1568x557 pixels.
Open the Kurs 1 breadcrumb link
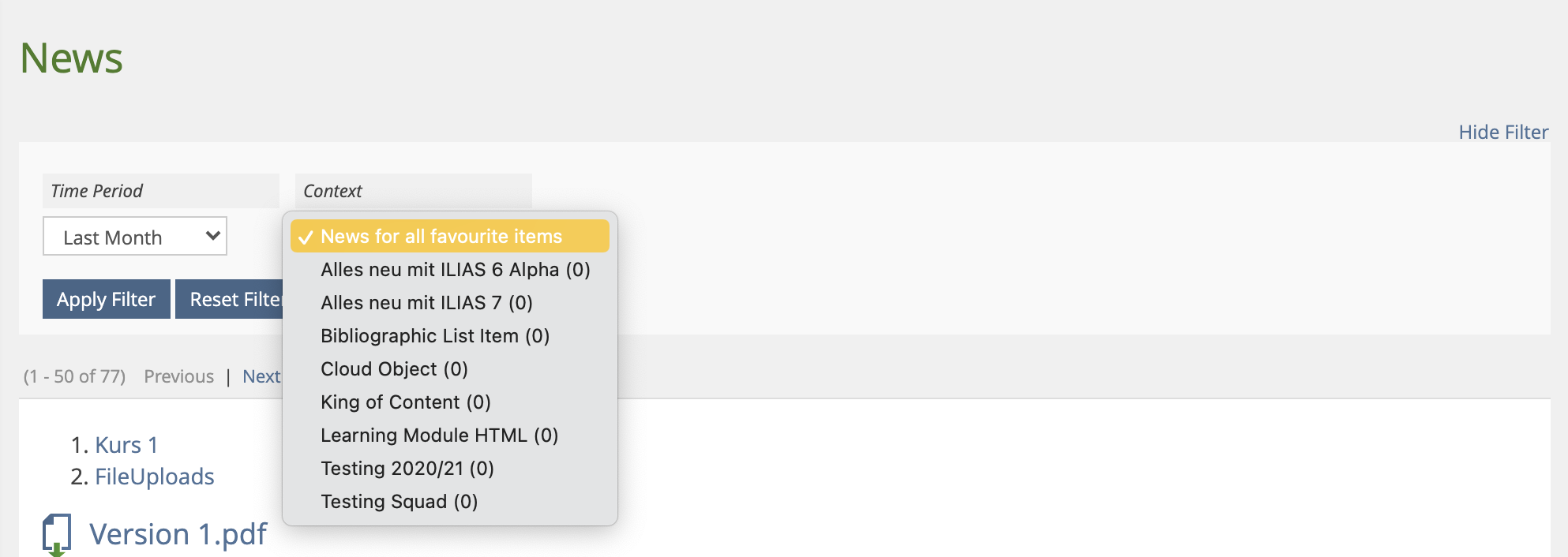point(126,445)
